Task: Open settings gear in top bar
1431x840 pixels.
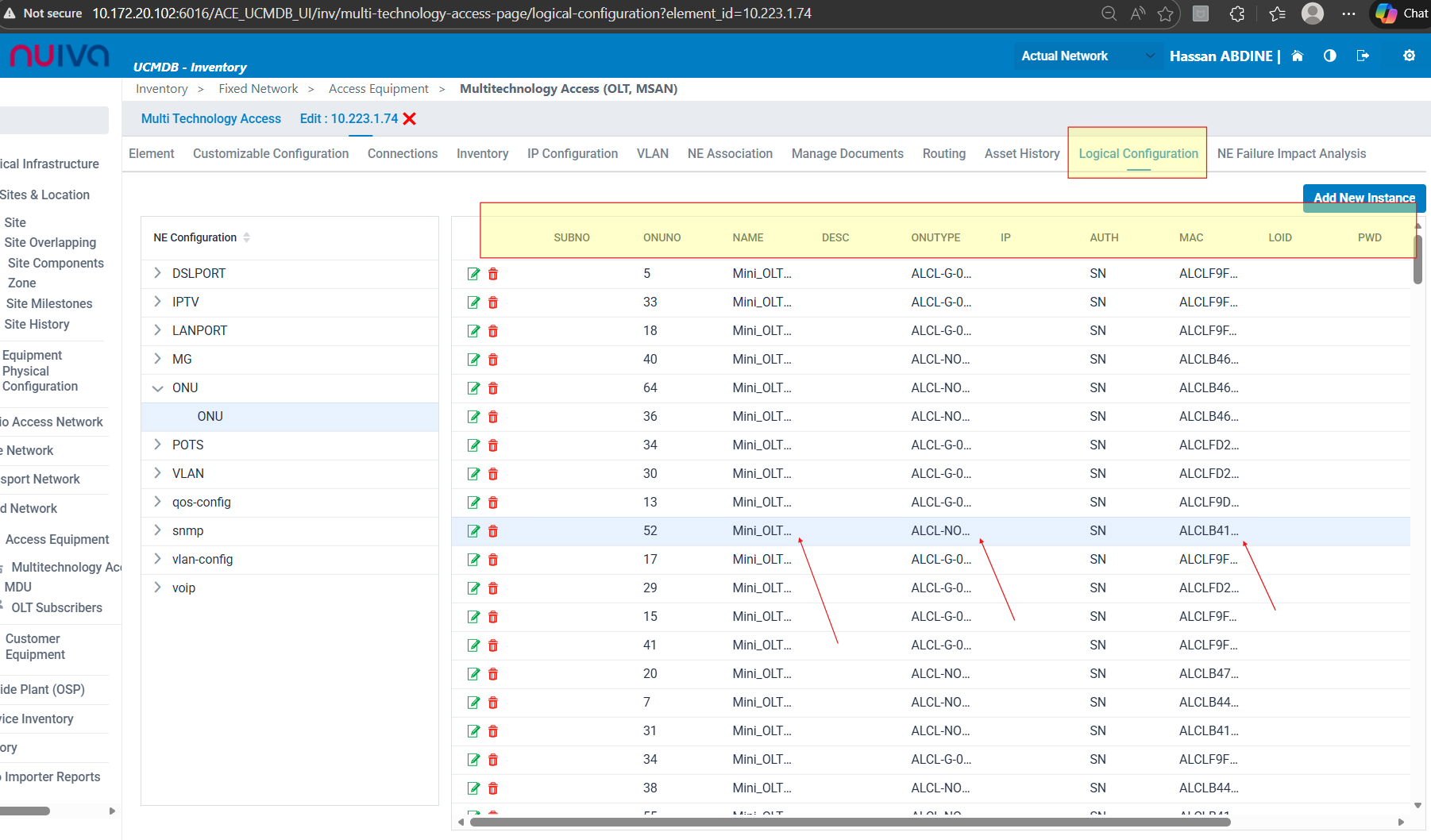Action: tap(1409, 56)
